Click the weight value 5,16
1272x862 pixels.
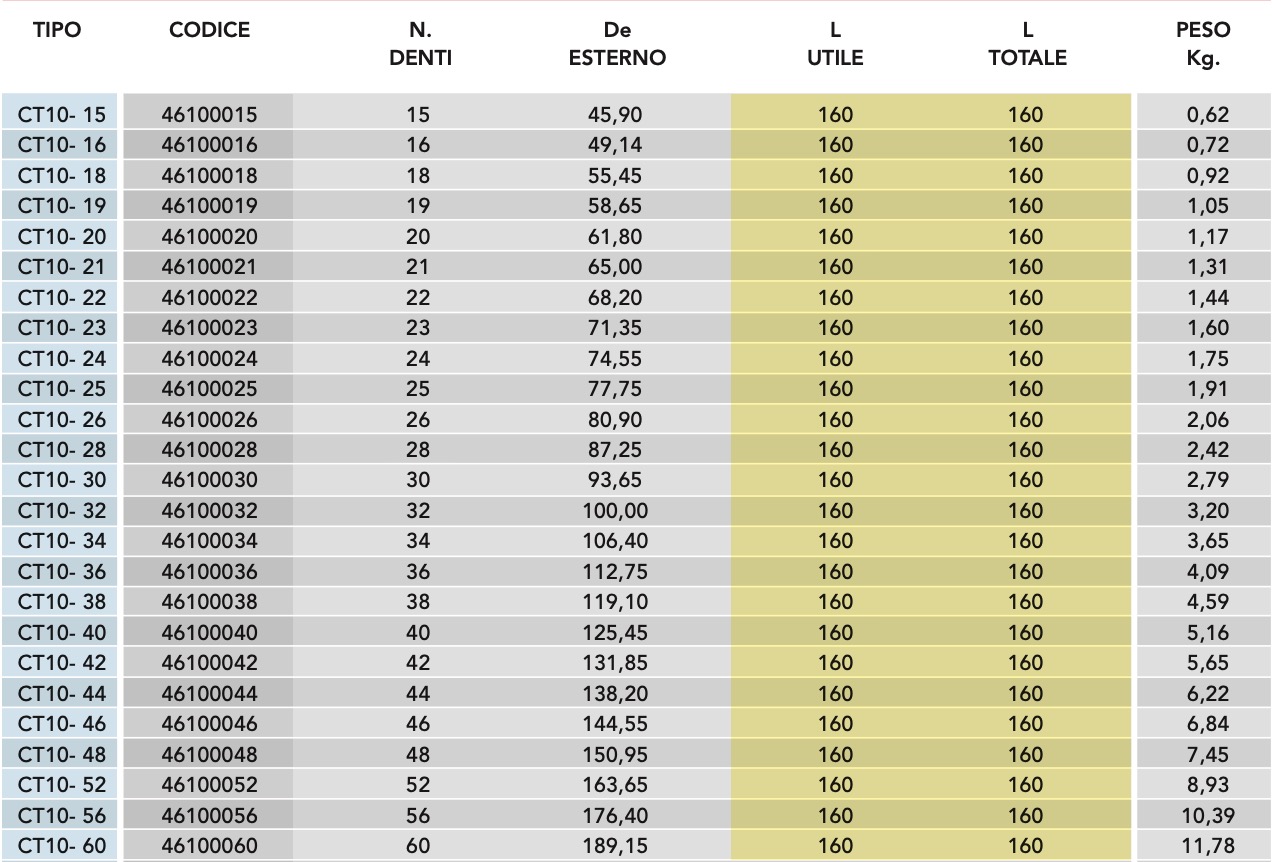click(1208, 633)
